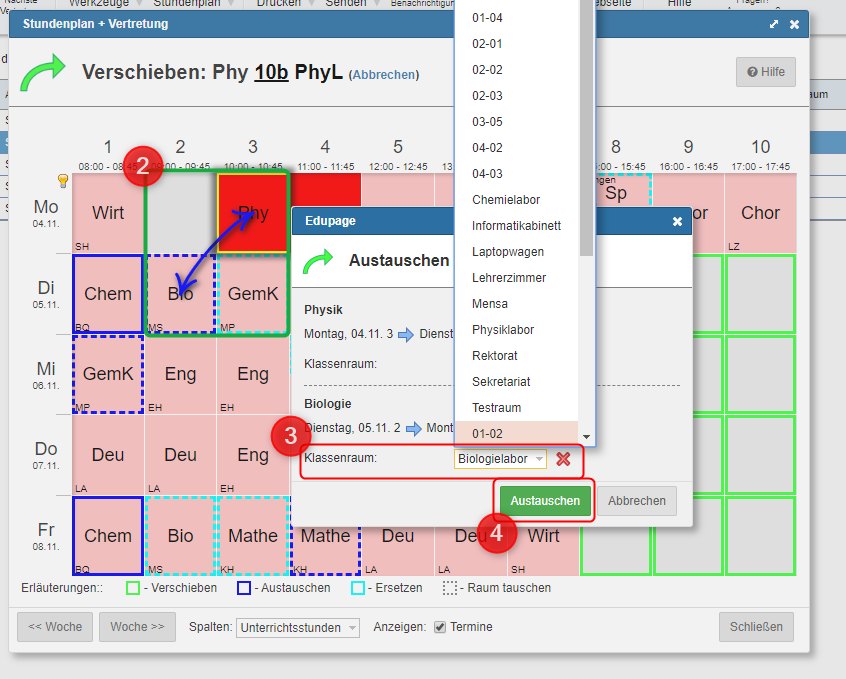Select Wednesday's Eng lesson in period 2

point(180,374)
